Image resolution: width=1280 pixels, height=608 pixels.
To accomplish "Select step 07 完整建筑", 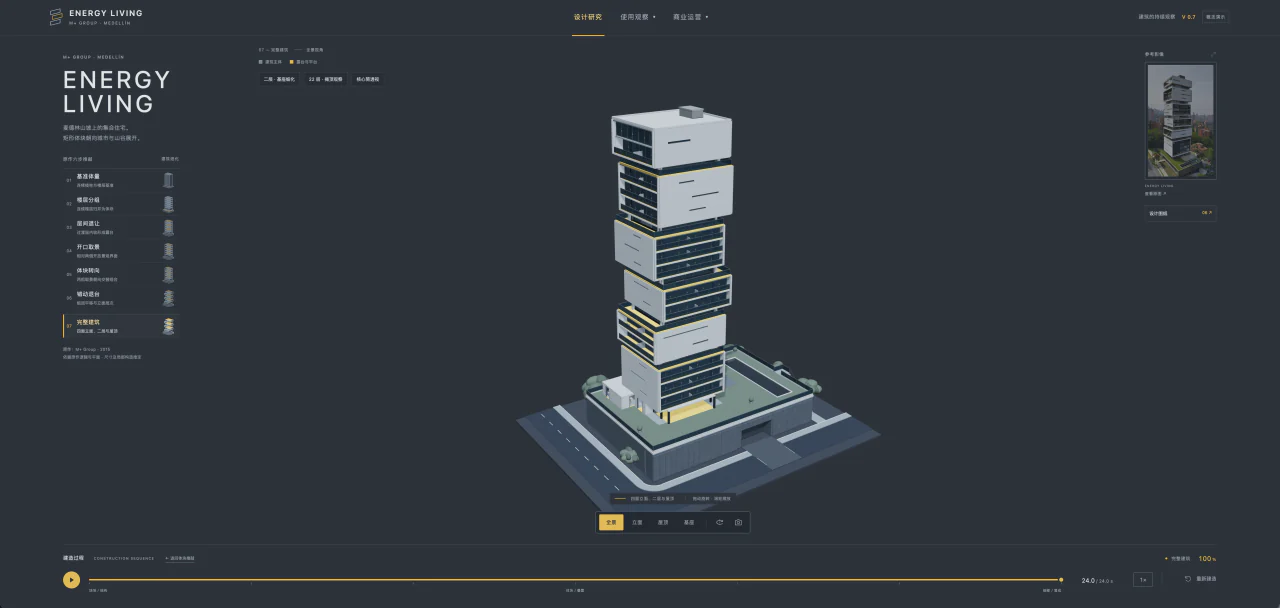I will 120,326.
